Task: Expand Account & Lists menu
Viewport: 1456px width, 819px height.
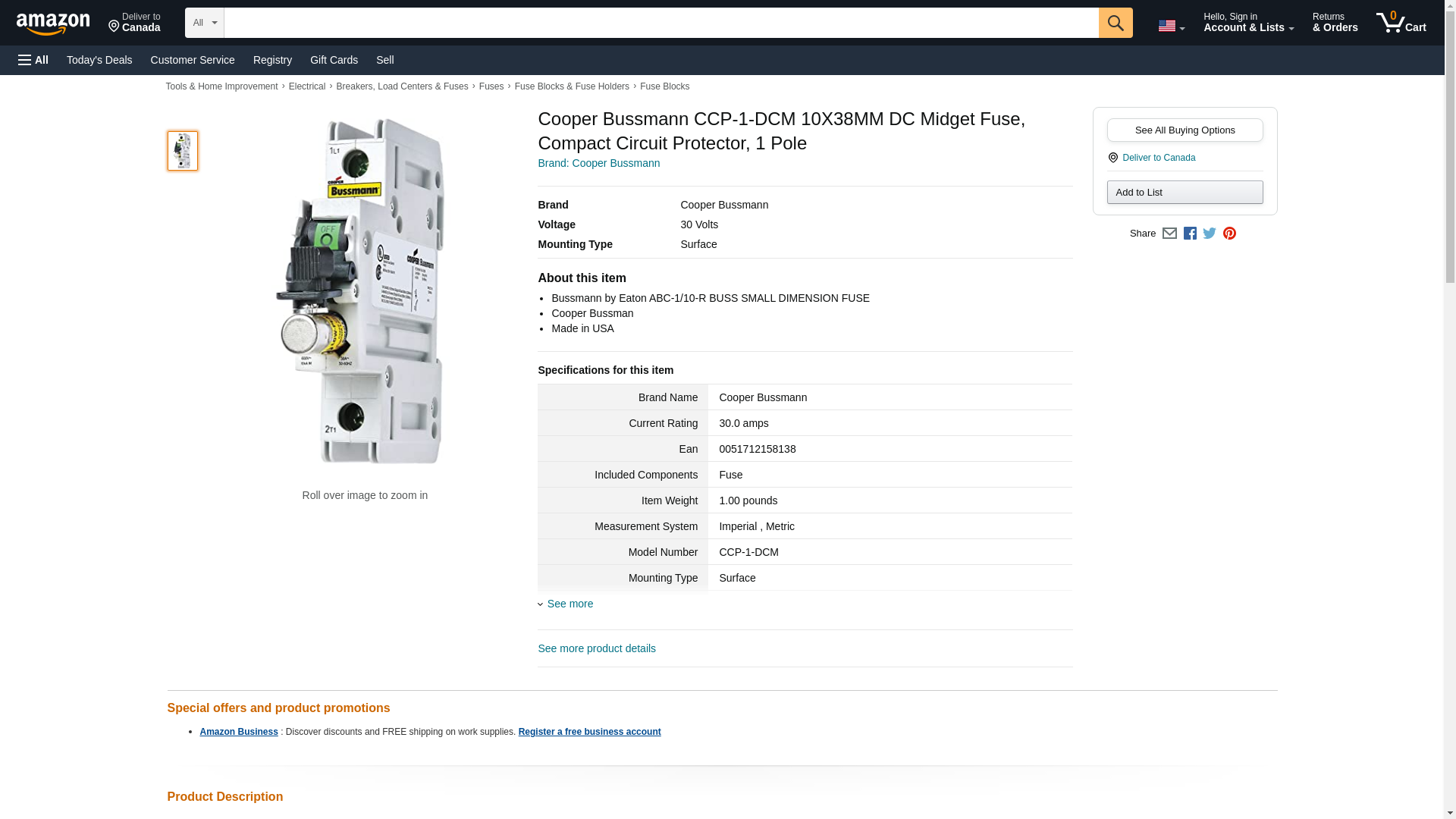Action: [1248, 23]
